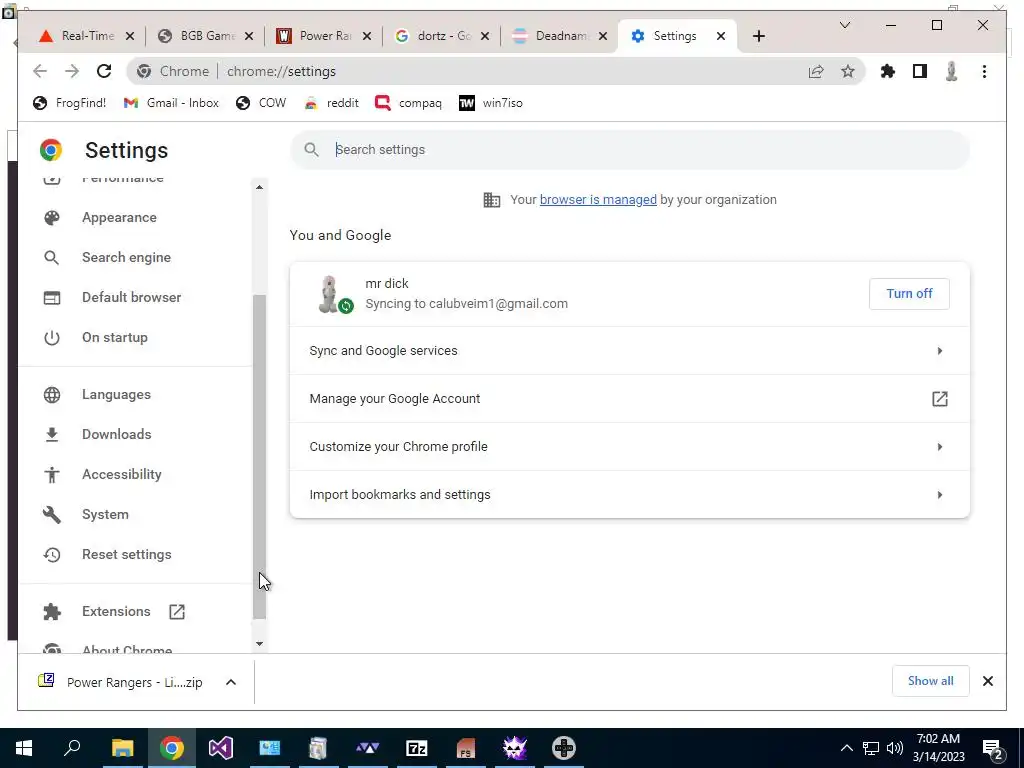
Task: Open the Windows Start menu
Action: click(24, 748)
